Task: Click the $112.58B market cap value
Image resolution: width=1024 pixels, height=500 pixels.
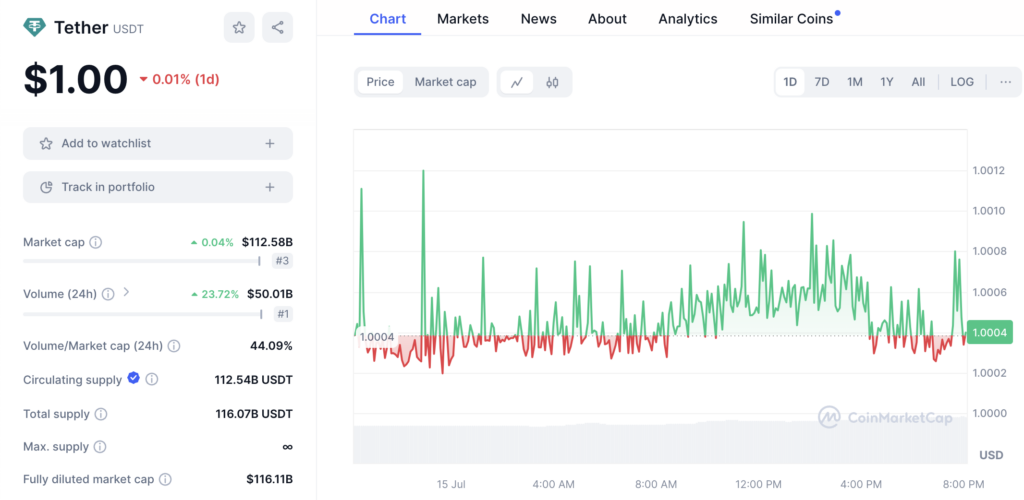Action: [267, 242]
